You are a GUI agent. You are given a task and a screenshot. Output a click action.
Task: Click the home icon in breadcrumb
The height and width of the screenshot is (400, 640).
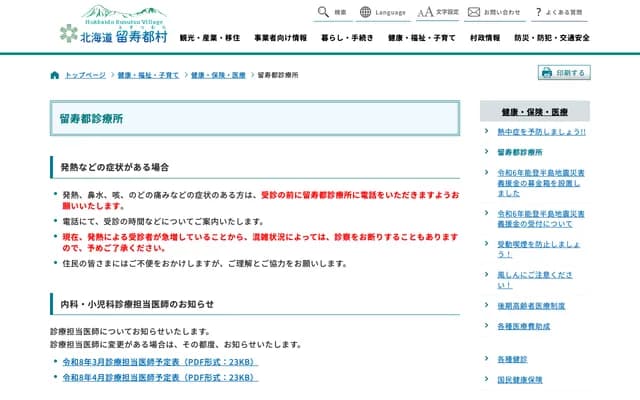click(55, 75)
